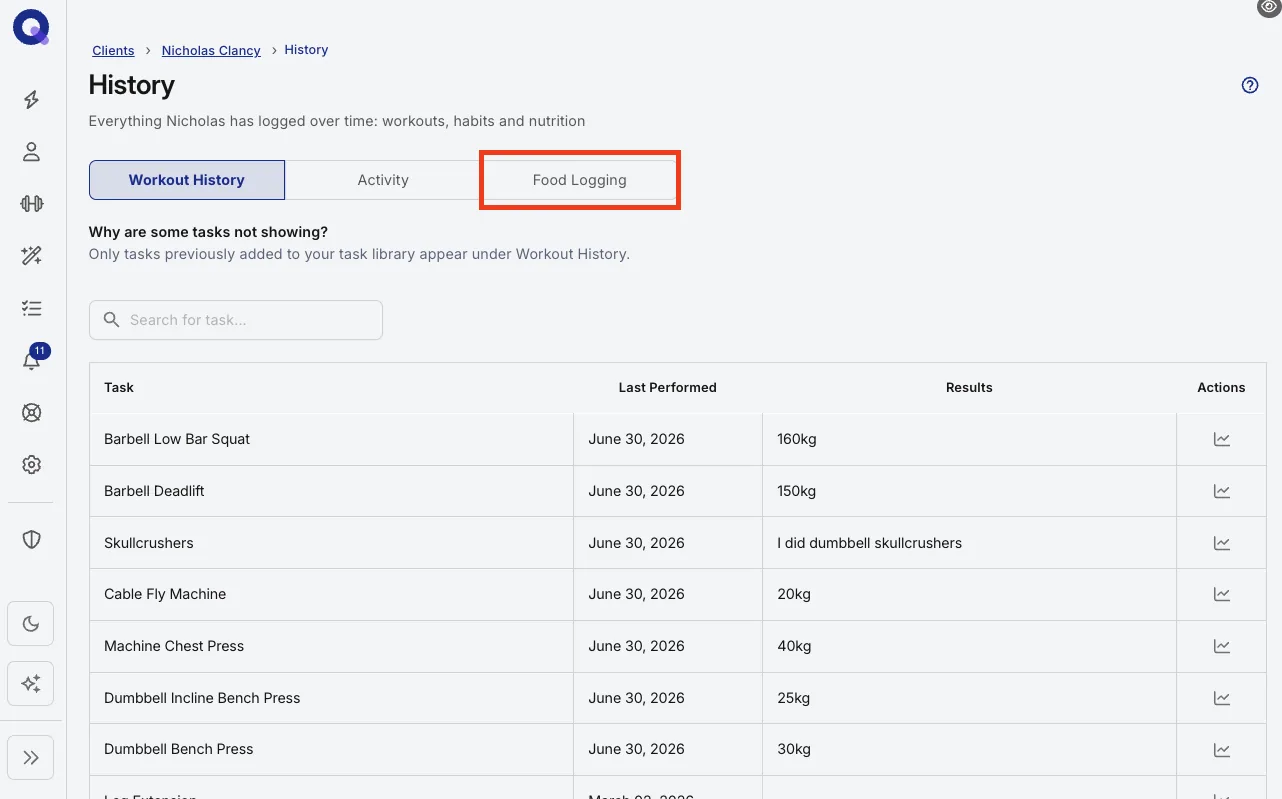Click the eye icon in top corner
Screen dimensions: 1282x799
pyautogui.click(x=1269, y=7)
